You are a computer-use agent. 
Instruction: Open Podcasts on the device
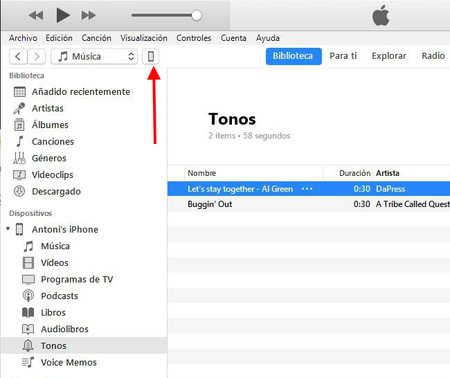coord(59,296)
